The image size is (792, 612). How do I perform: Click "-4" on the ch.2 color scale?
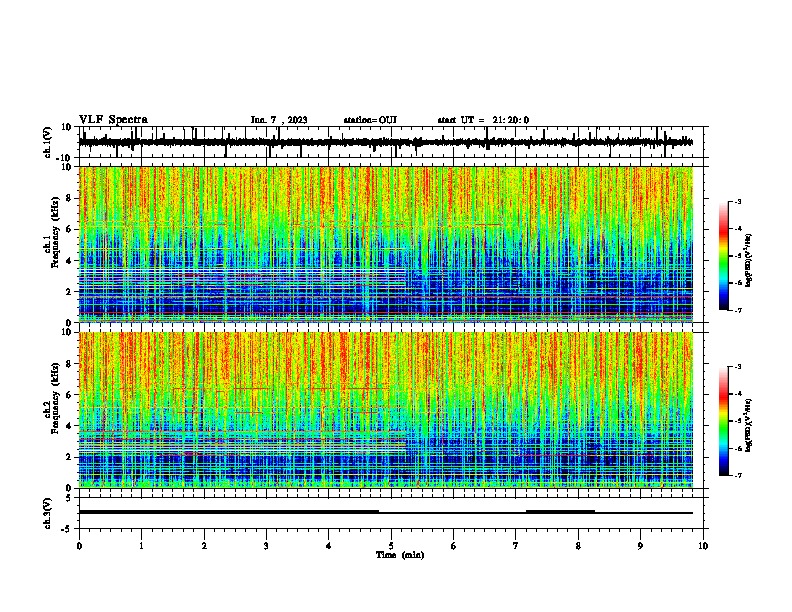tap(738, 393)
